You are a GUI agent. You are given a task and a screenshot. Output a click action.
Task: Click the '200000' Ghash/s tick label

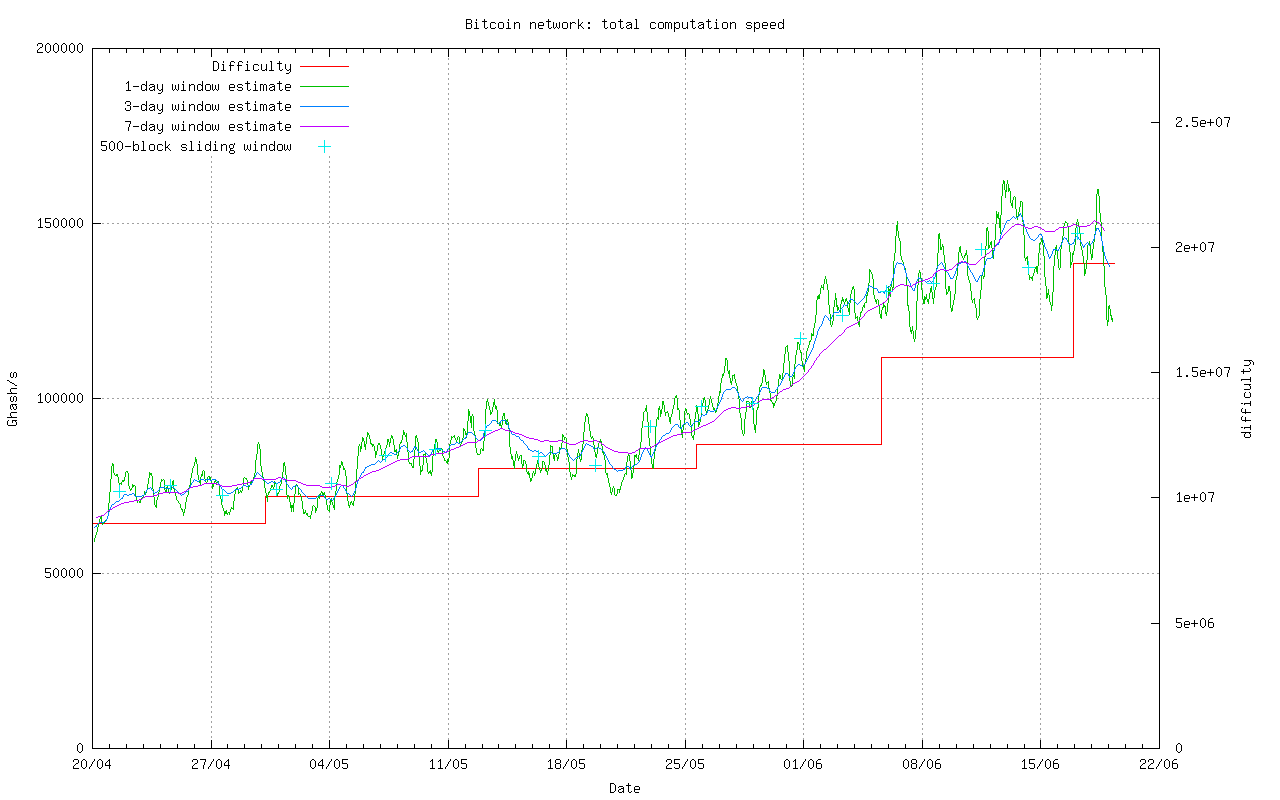point(60,48)
